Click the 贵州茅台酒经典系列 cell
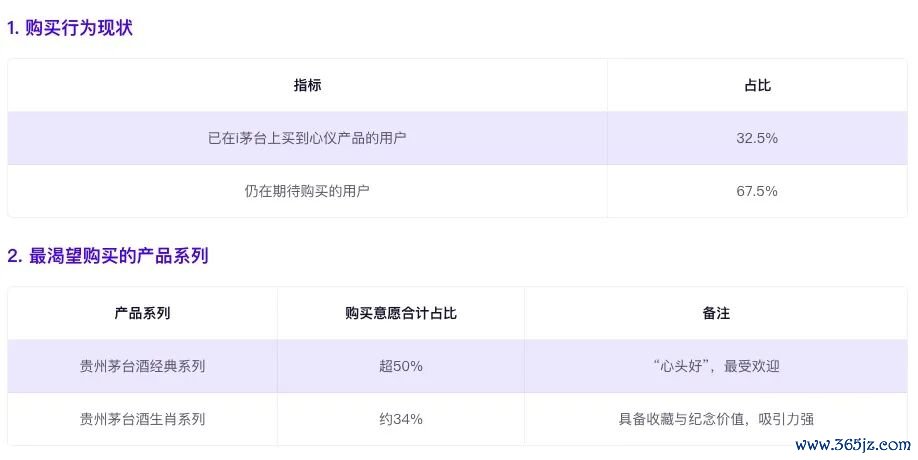Viewport: 918px width, 460px height. 142,366
